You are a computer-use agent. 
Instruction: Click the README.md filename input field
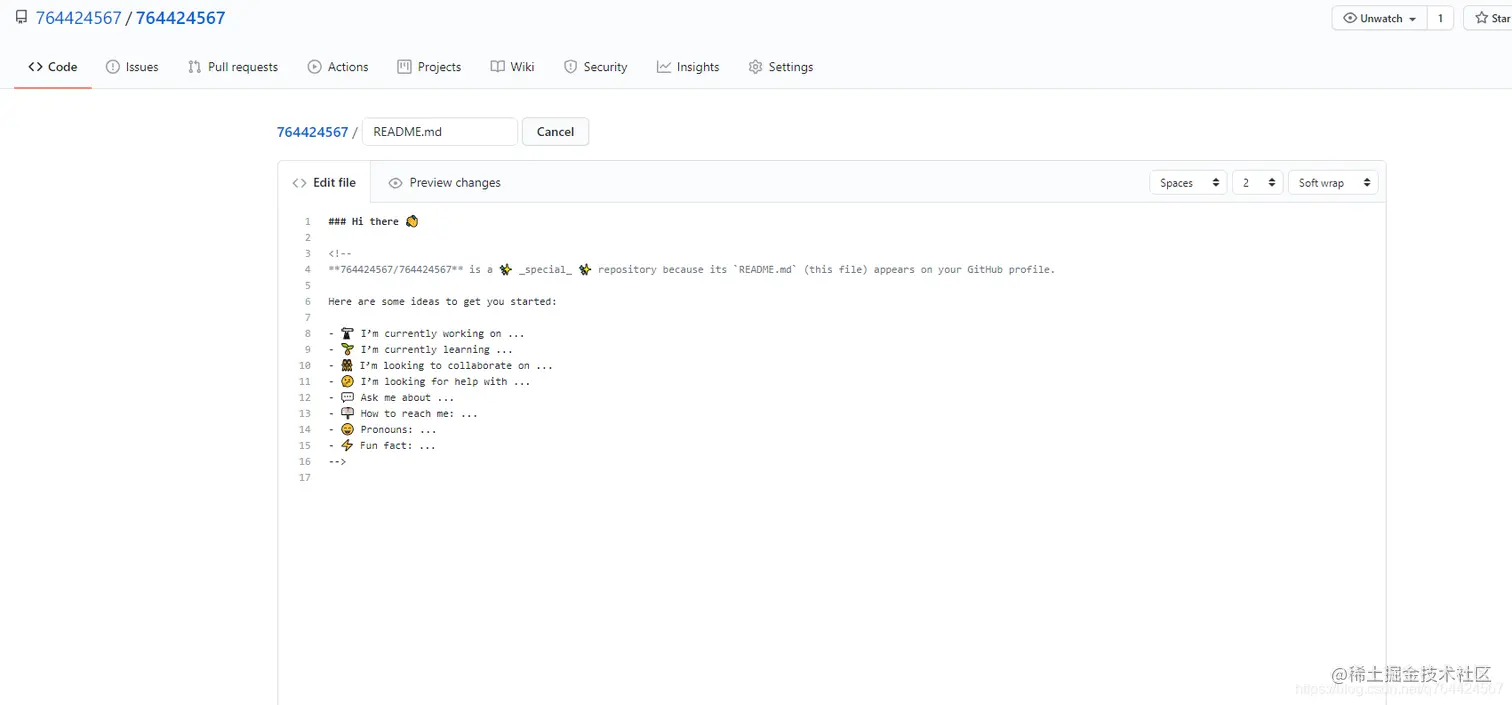tap(440, 132)
